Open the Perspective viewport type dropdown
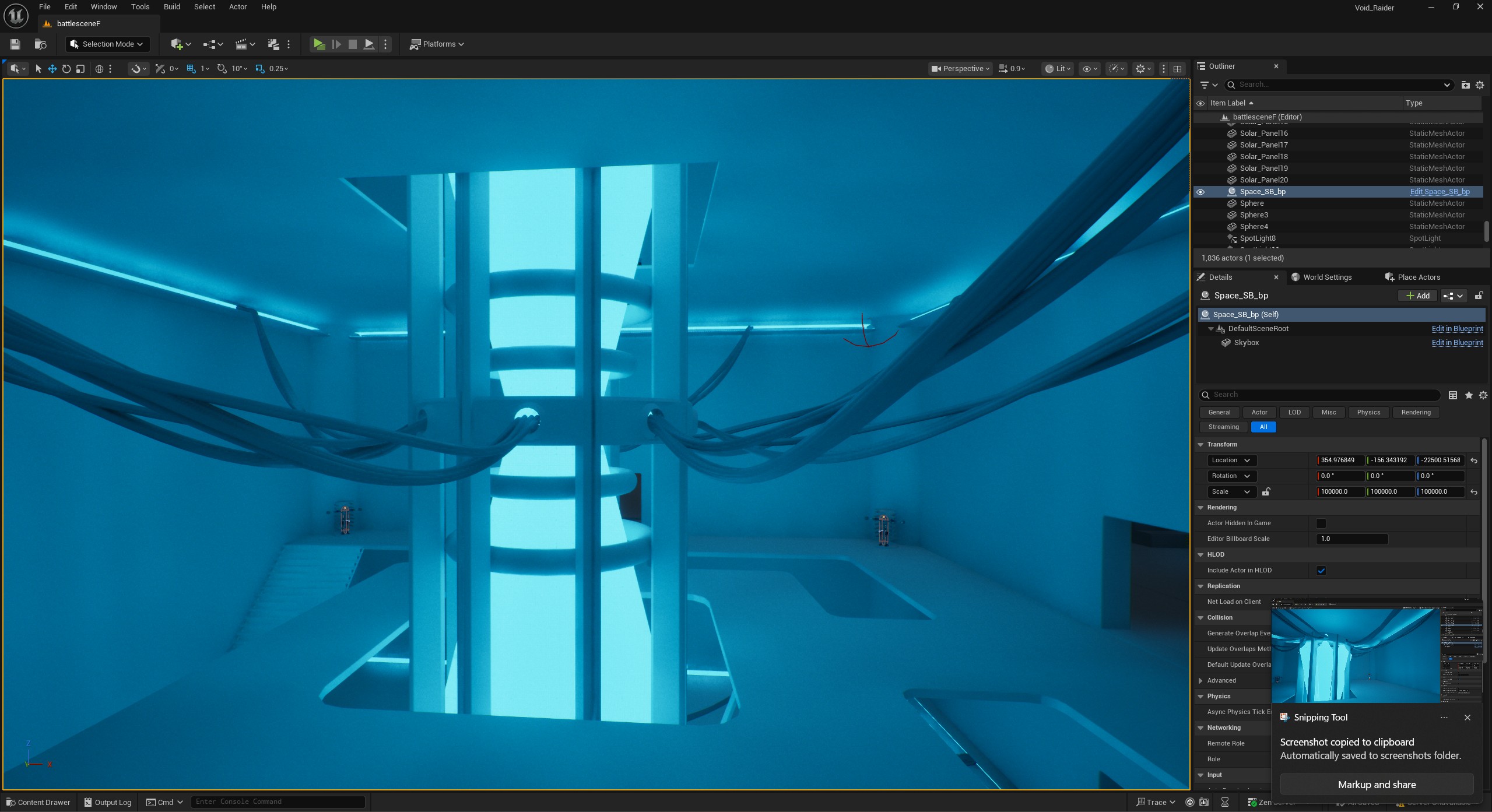The image size is (1492, 812). (960, 69)
